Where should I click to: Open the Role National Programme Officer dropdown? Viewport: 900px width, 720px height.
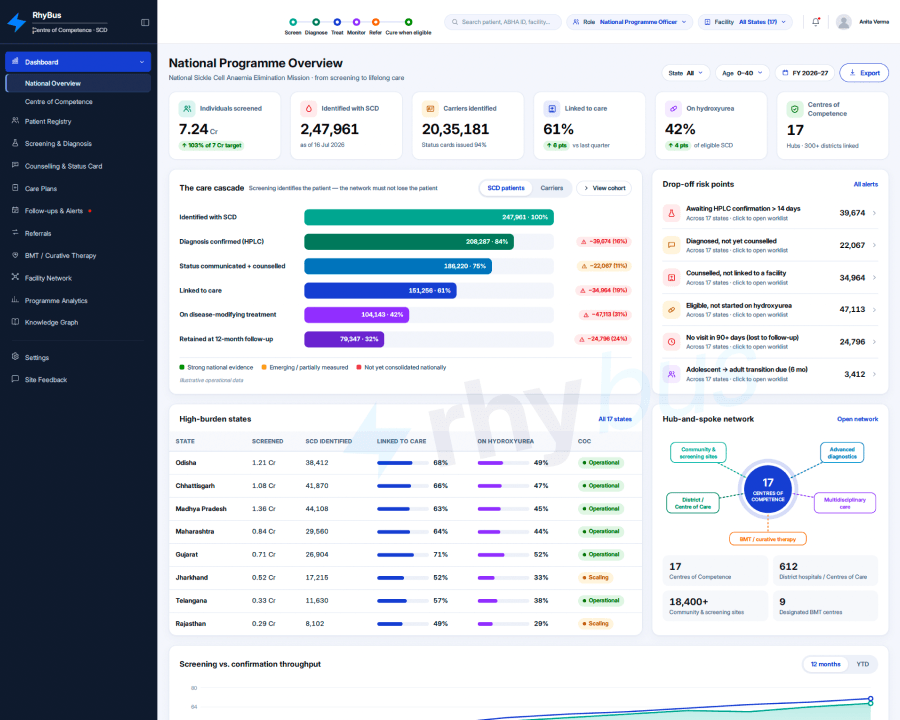(x=630, y=22)
